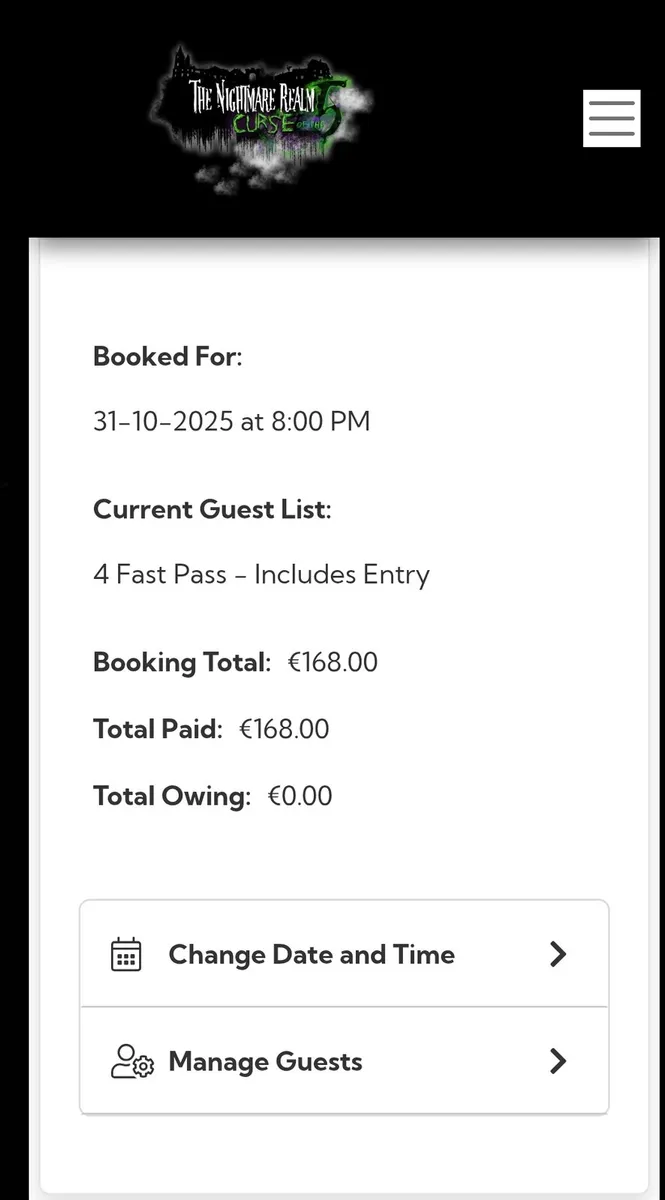Select the €0.00 Total Owing amount
Image resolution: width=665 pixels, height=1200 pixels.
point(300,796)
